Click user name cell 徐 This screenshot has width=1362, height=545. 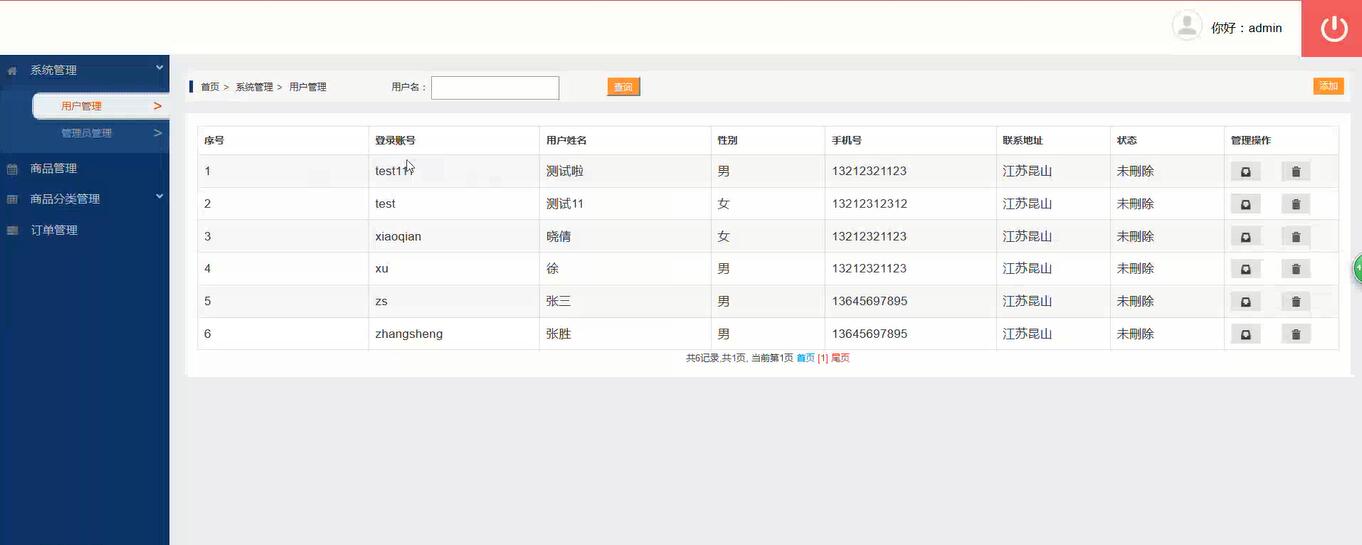coord(552,269)
